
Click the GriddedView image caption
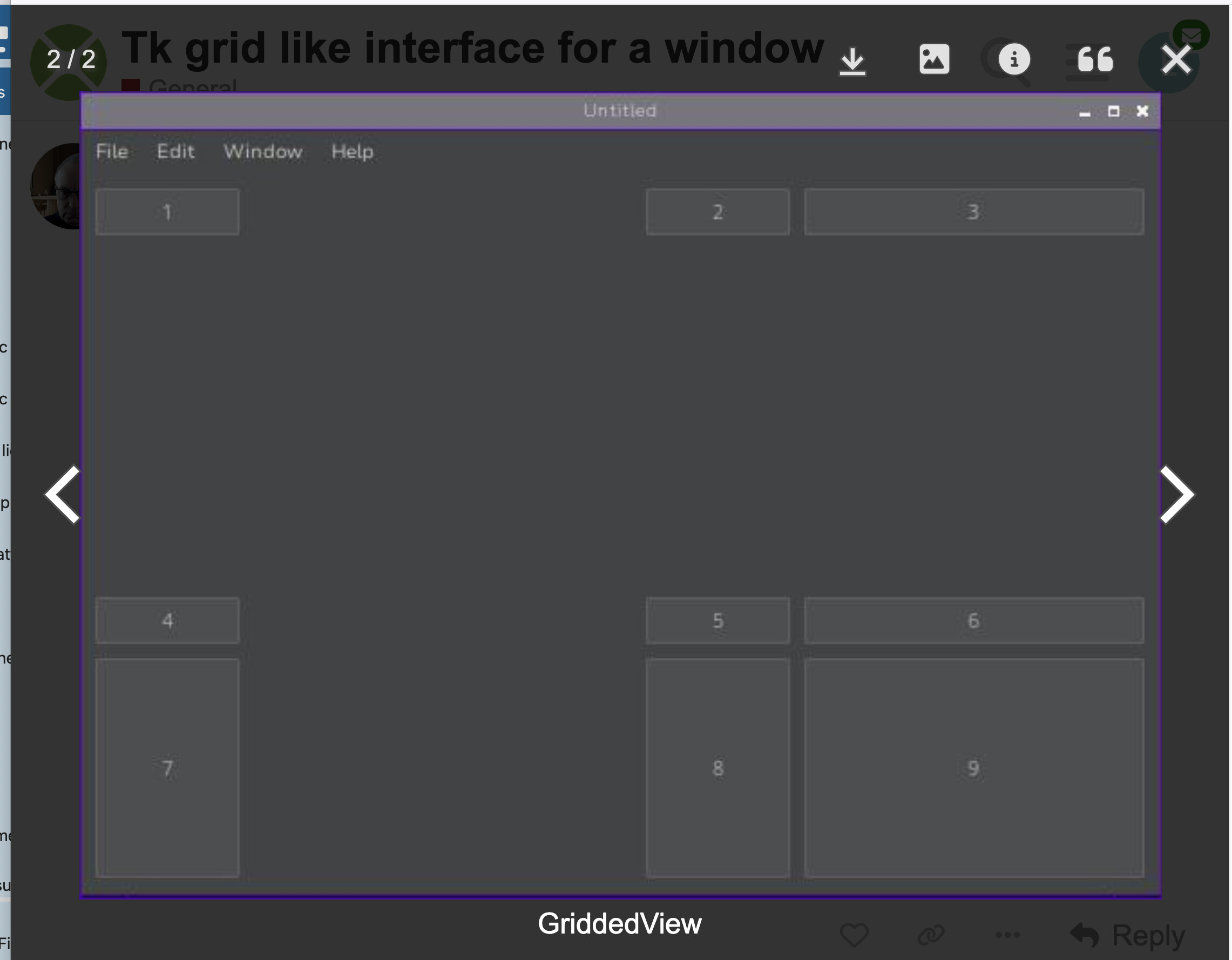(x=619, y=924)
